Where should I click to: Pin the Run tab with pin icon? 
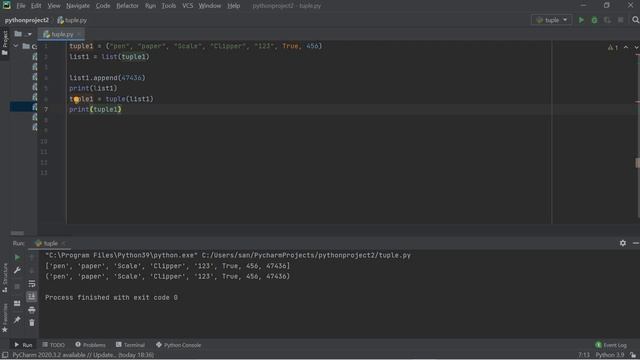pyautogui.click(x=17, y=320)
